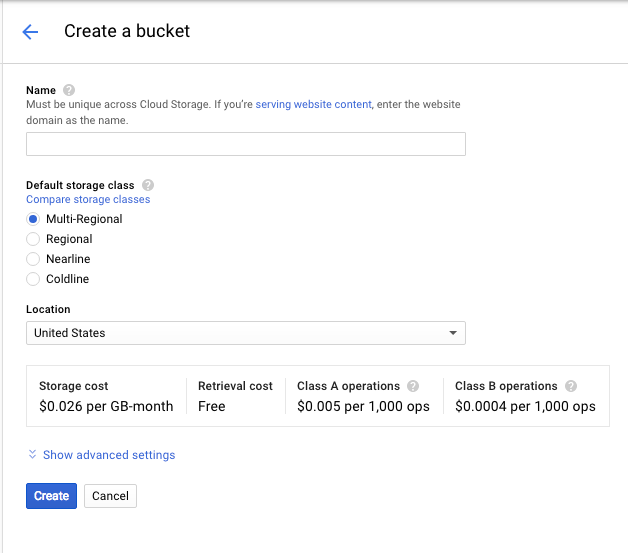
Task: Click the back arrow icon
Action: tap(30, 32)
